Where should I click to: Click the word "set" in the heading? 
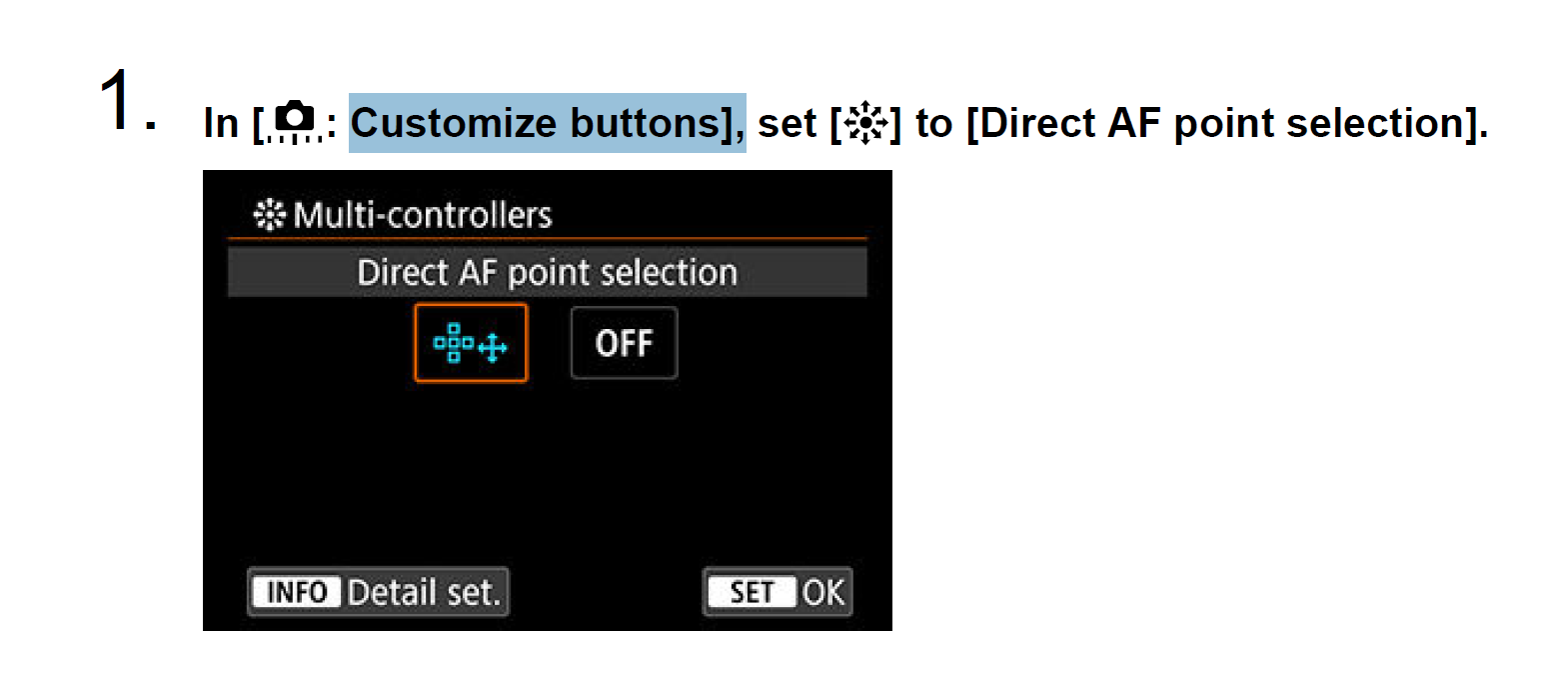coord(786,123)
